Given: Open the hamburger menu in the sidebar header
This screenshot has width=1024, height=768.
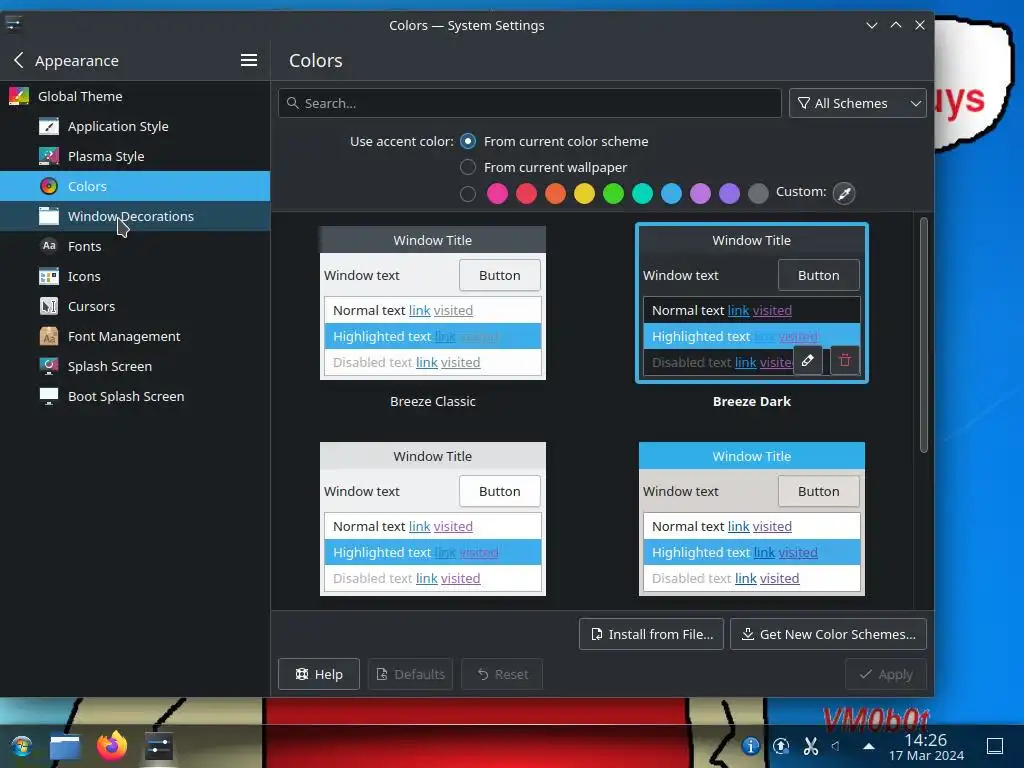Looking at the screenshot, I should 248,60.
